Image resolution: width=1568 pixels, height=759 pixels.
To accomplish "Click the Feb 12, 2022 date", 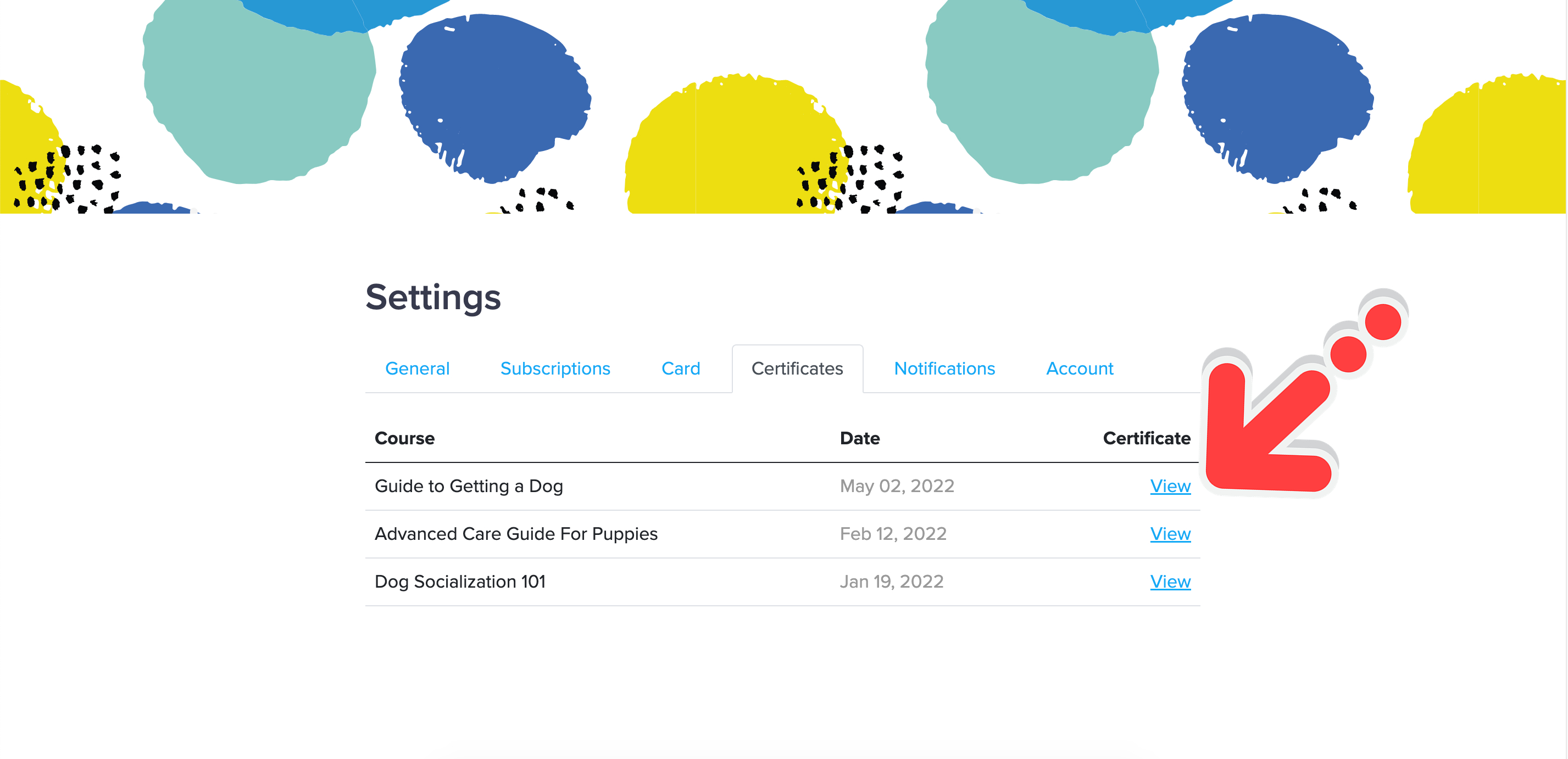I will [x=892, y=533].
